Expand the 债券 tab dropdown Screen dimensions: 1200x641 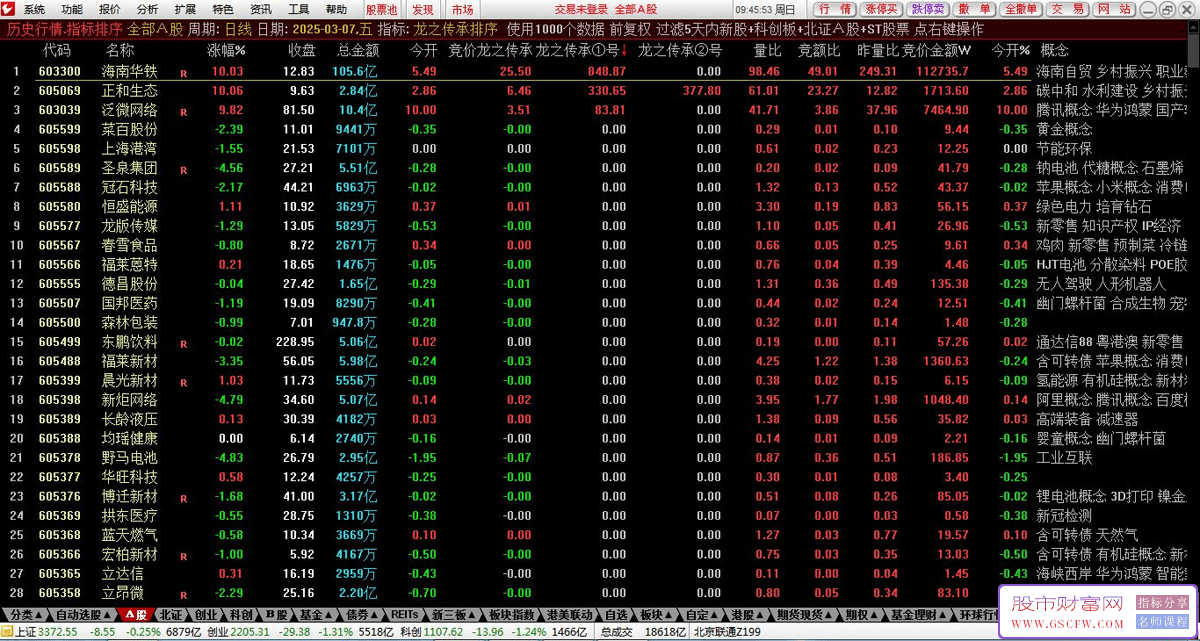click(x=363, y=614)
